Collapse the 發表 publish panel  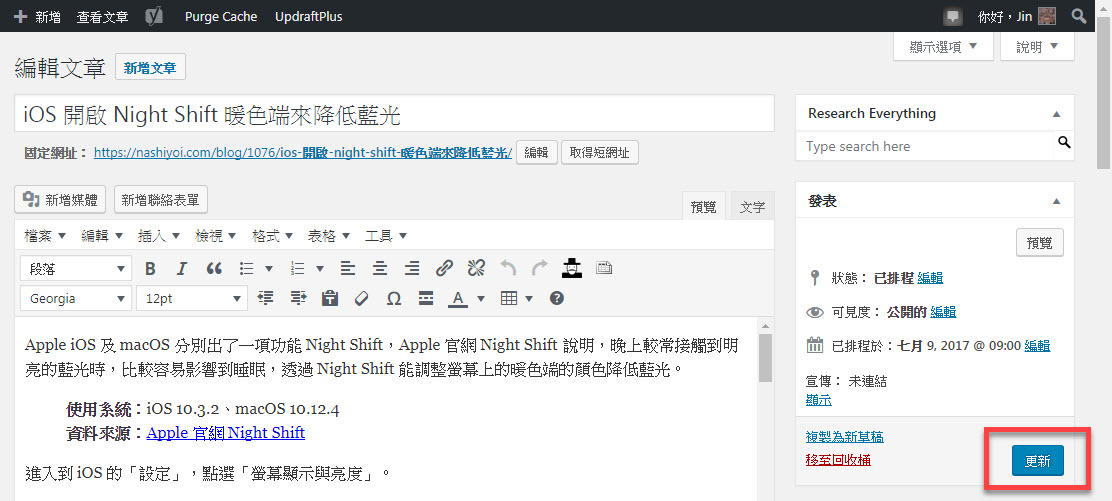1057,202
